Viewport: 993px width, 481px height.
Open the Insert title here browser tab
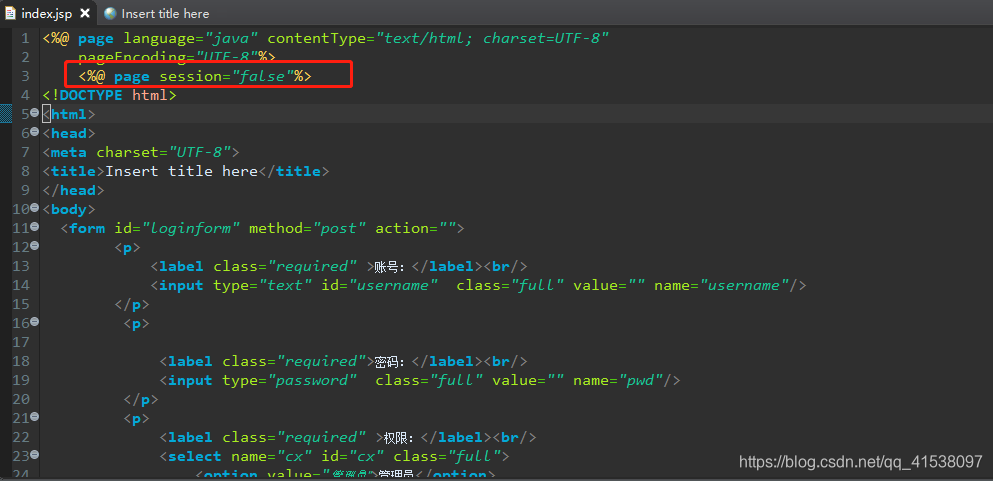point(165,13)
